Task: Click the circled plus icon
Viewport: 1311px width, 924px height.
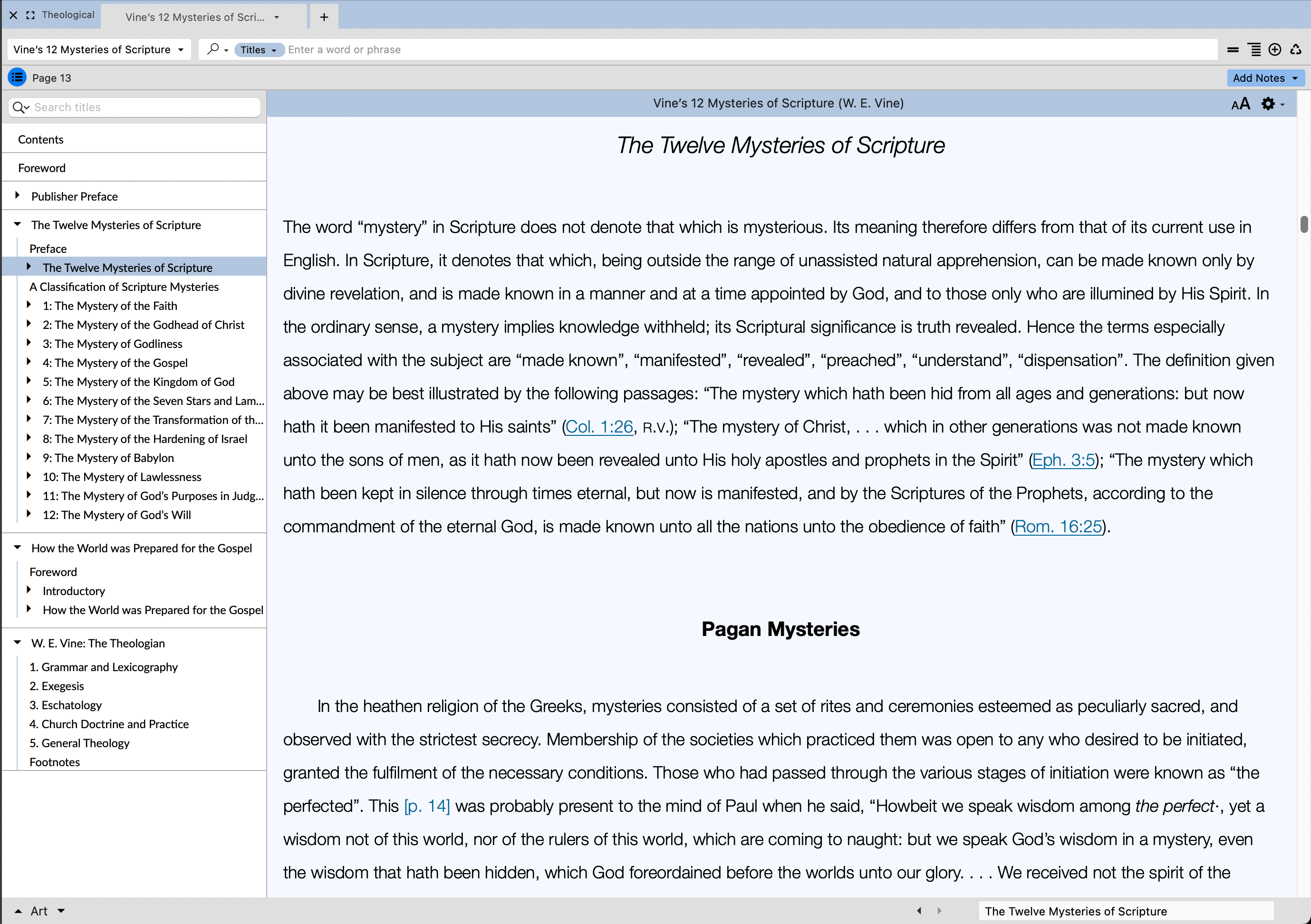Action: (x=1274, y=50)
